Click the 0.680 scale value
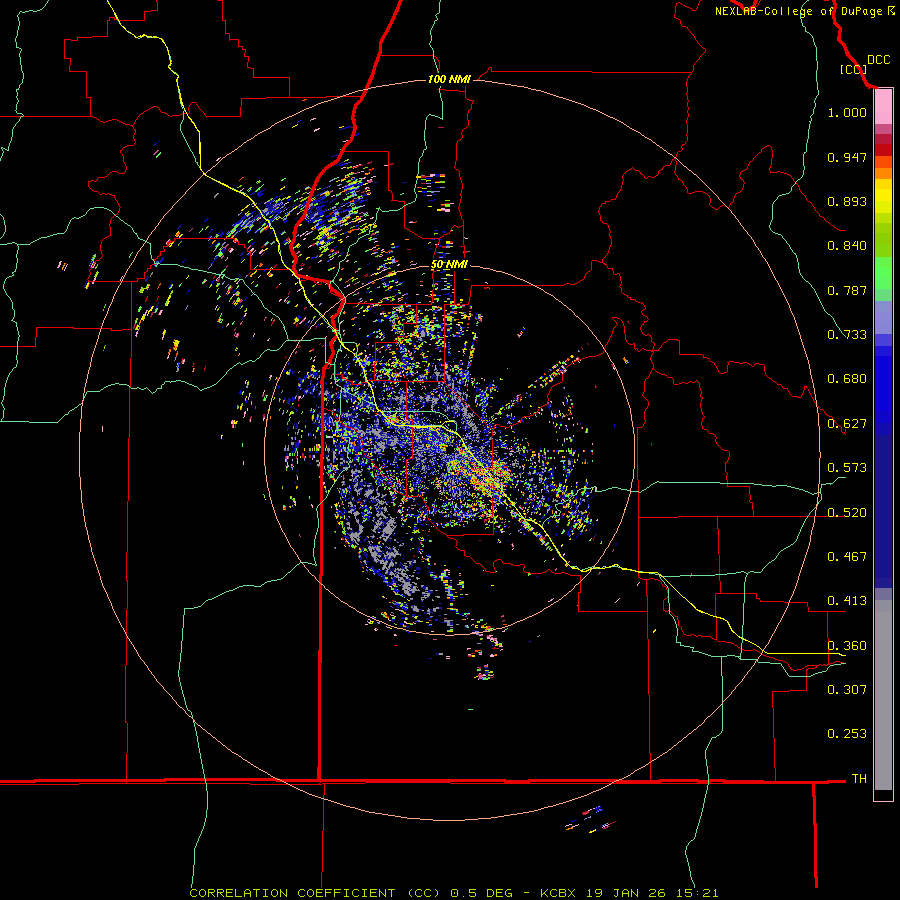The height and width of the screenshot is (900, 900). click(847, 379)
